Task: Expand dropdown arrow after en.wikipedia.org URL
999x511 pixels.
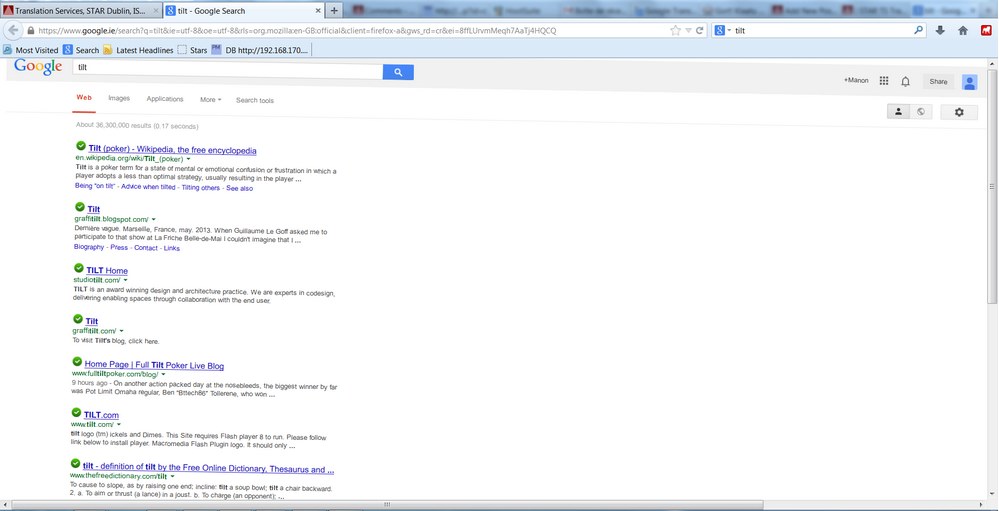Action: (x=189, y=159)
